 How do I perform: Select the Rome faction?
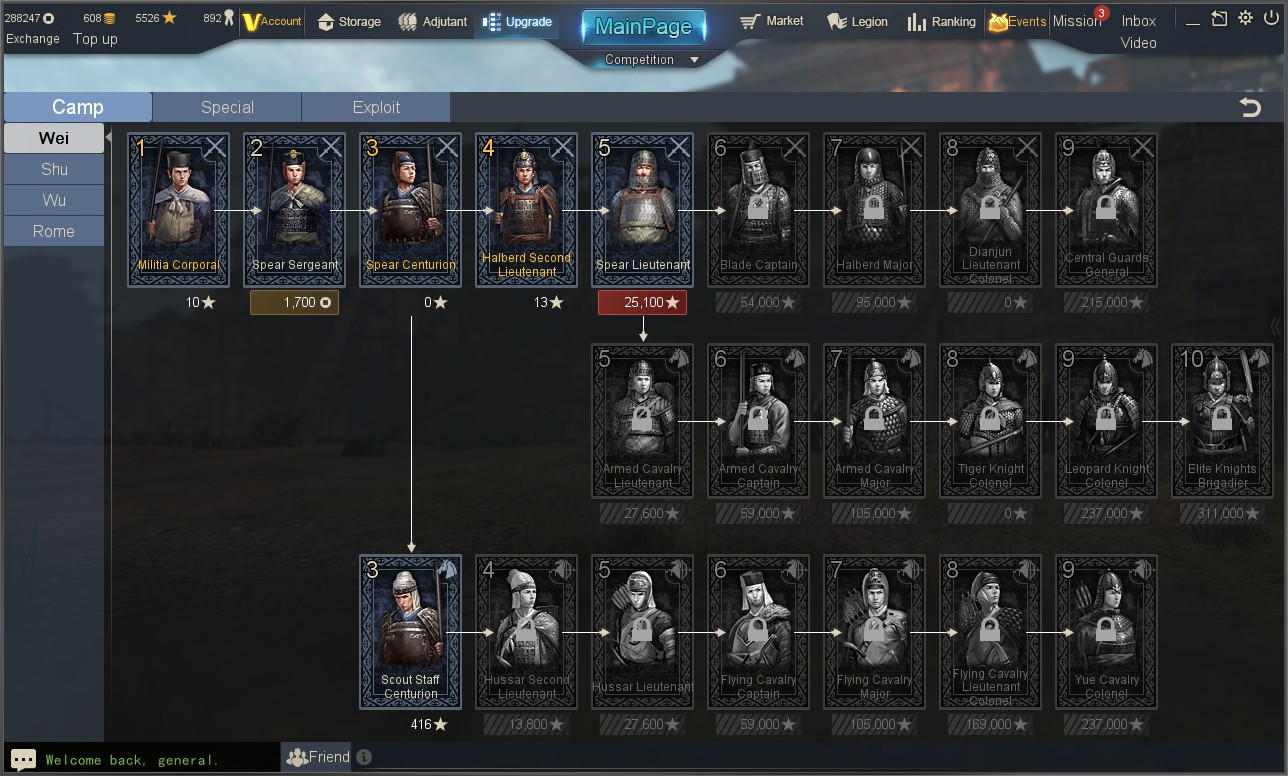point(54,231)
